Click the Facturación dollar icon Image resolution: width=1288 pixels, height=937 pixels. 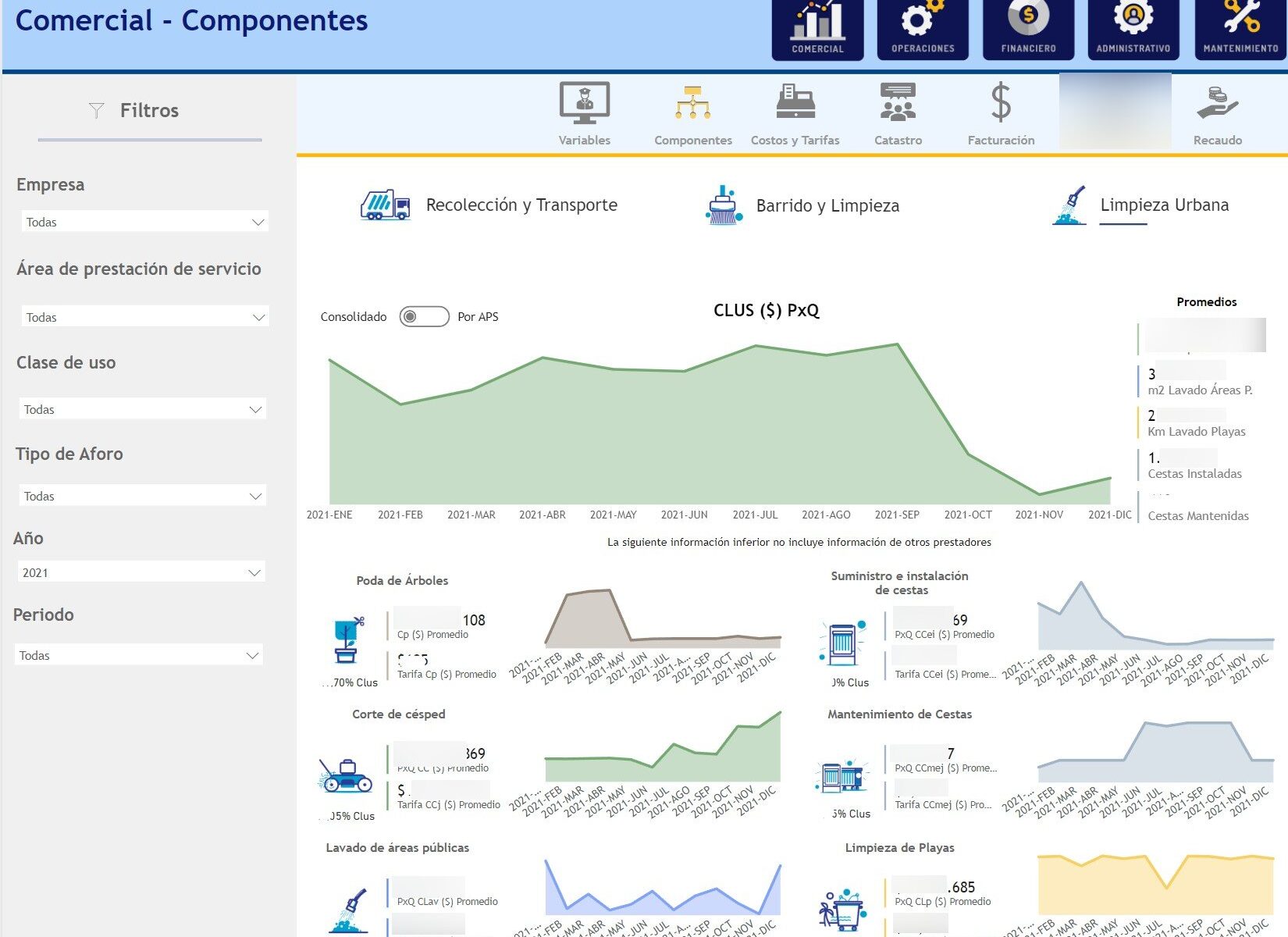click(x=1001, y=105)
